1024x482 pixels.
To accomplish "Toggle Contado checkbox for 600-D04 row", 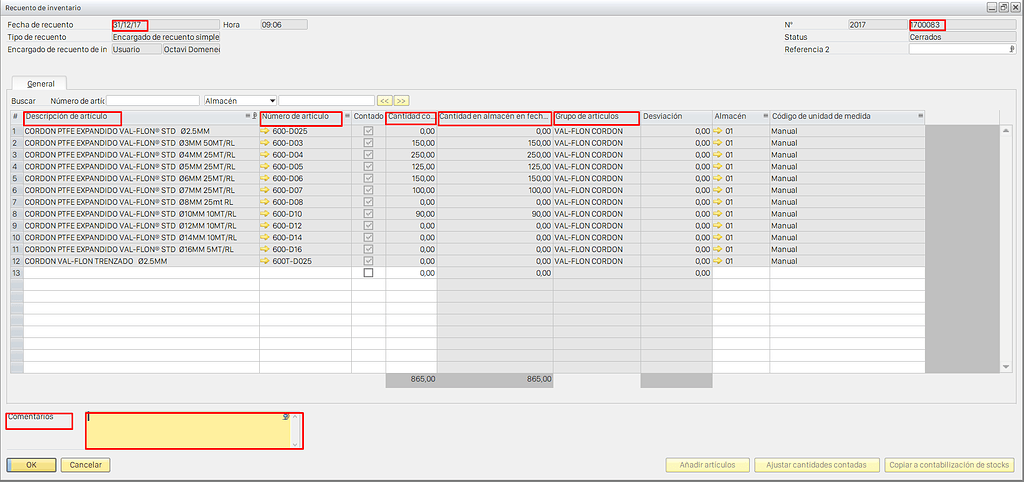I will tap(368, 155).
